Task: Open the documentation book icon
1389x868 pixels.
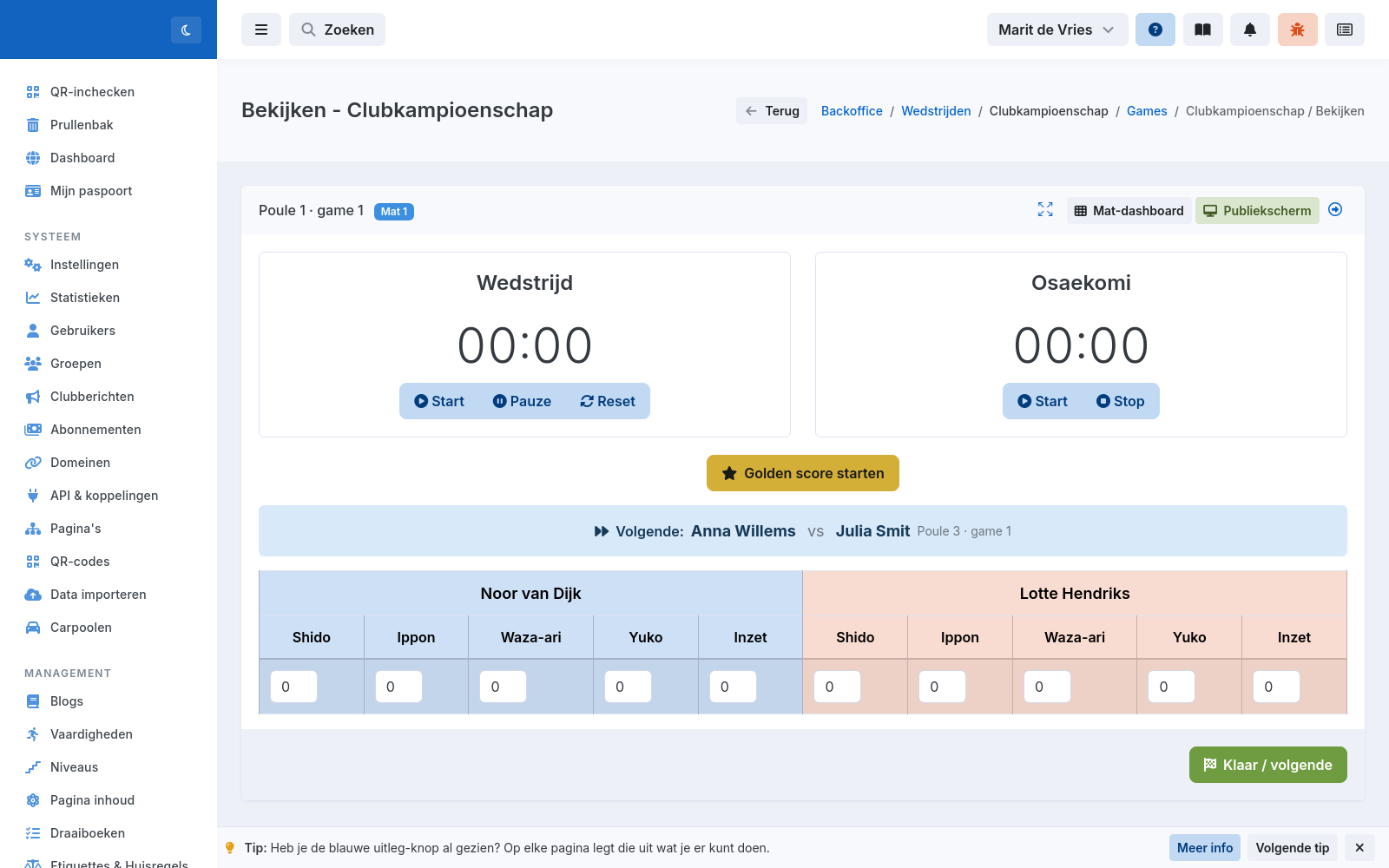Action: pos(1202,30)
